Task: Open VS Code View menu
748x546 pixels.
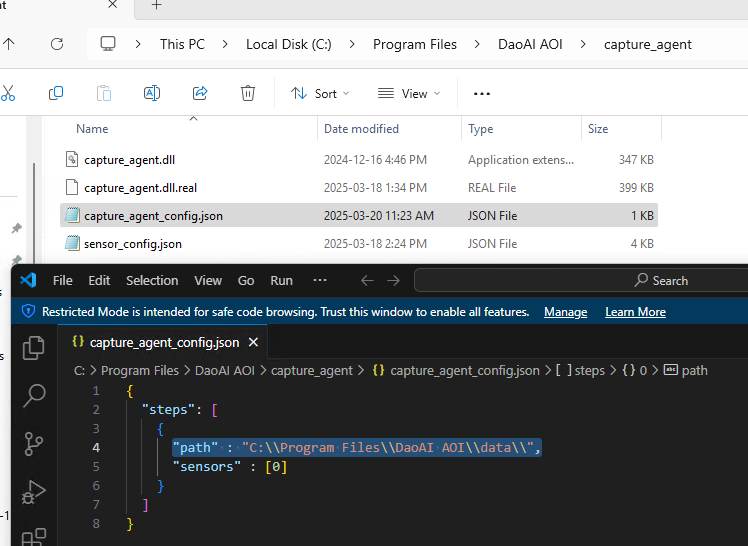Action: [208, 280]
